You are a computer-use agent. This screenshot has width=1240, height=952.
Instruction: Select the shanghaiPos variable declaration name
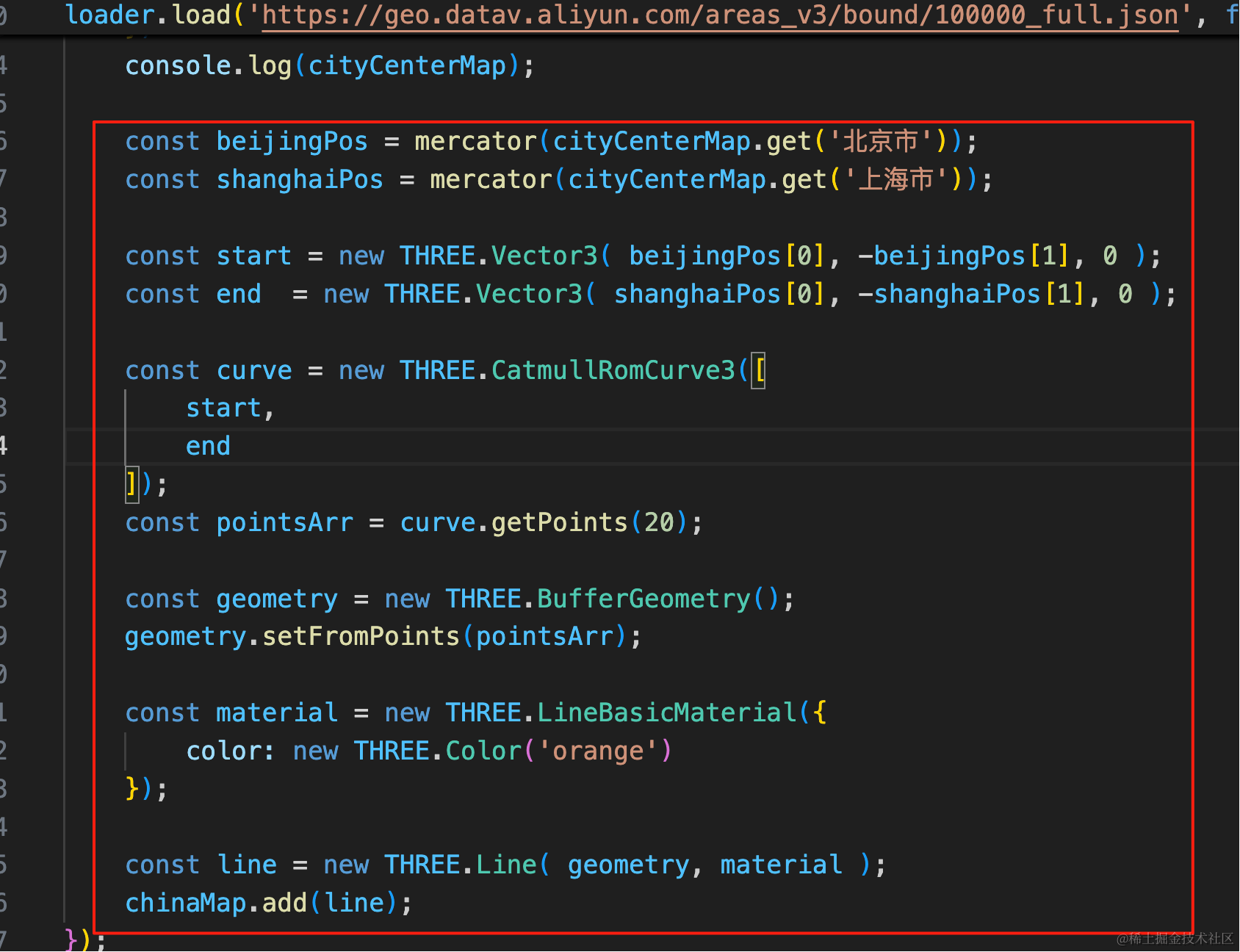pyautogui.click(x=299, y=179)
